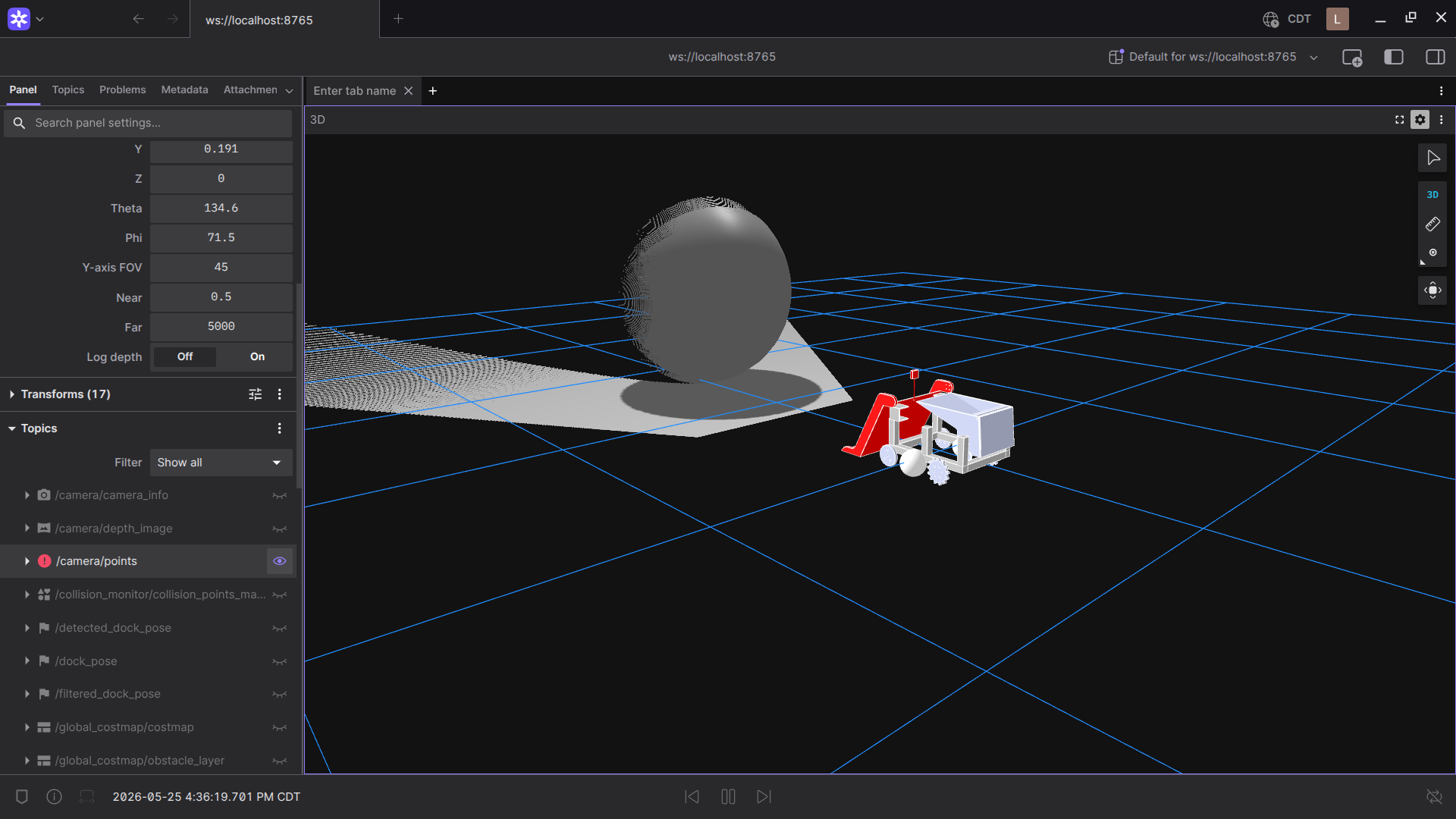The image size is (1456, 819).
Task: Click the select object cursor tool
Action: 1432,158
